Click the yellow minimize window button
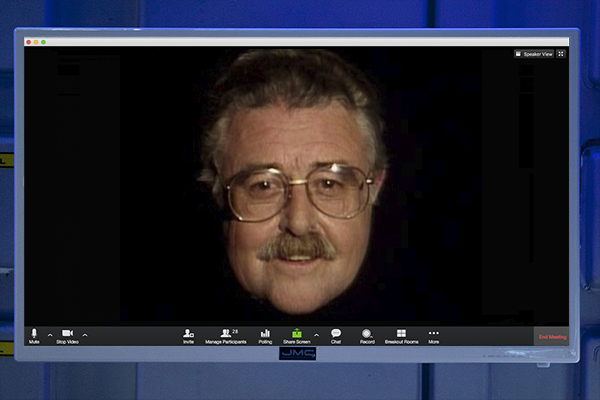This screenshot has height=400, width=600. 37,42
